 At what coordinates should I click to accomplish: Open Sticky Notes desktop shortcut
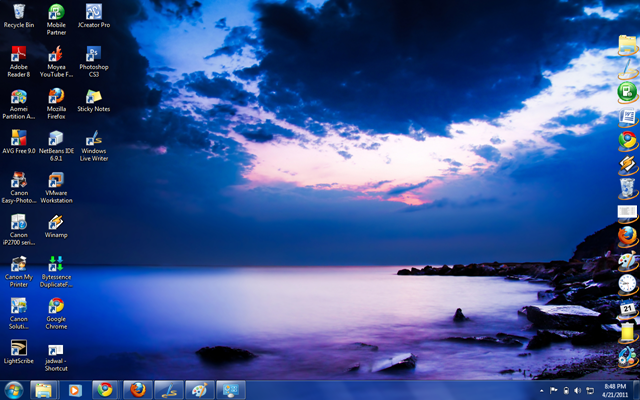(94, 101)
